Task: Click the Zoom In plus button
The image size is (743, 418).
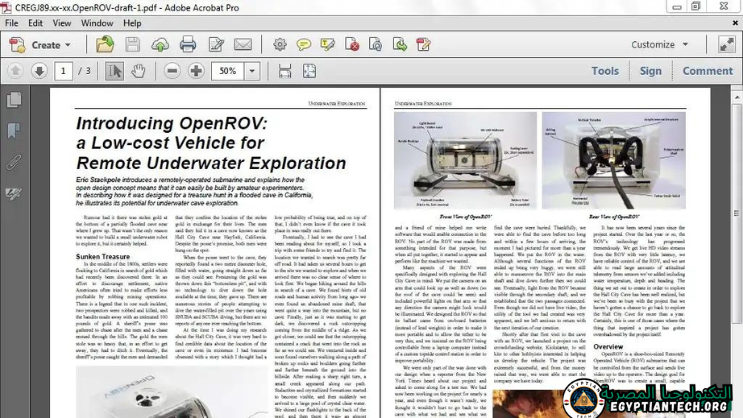Action: pyautogui.click(x=196, y=71)
